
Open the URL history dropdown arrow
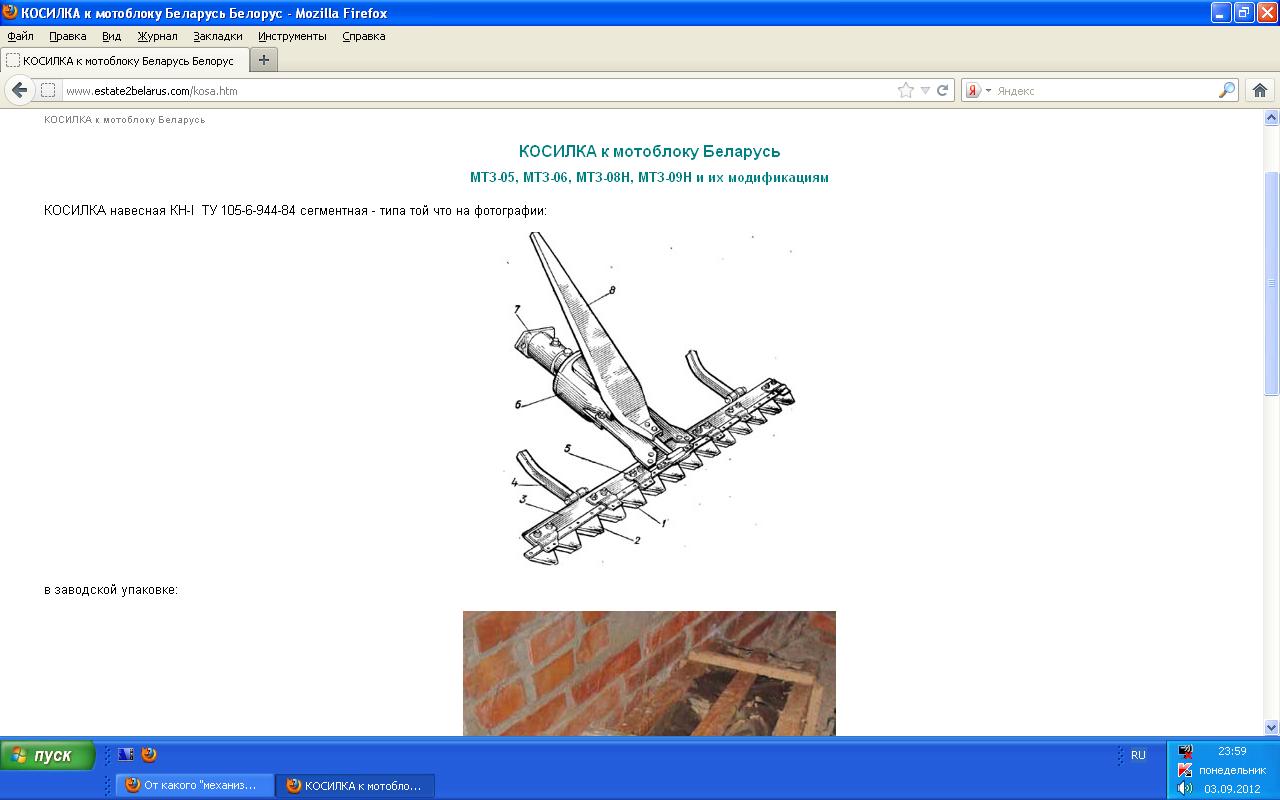pyautogui.click(x=925, y=90)
